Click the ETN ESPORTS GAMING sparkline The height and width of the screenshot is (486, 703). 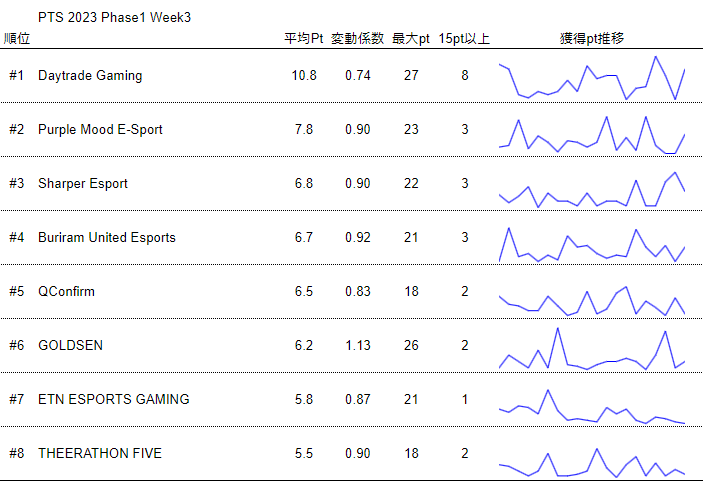(x=592, y=401)
